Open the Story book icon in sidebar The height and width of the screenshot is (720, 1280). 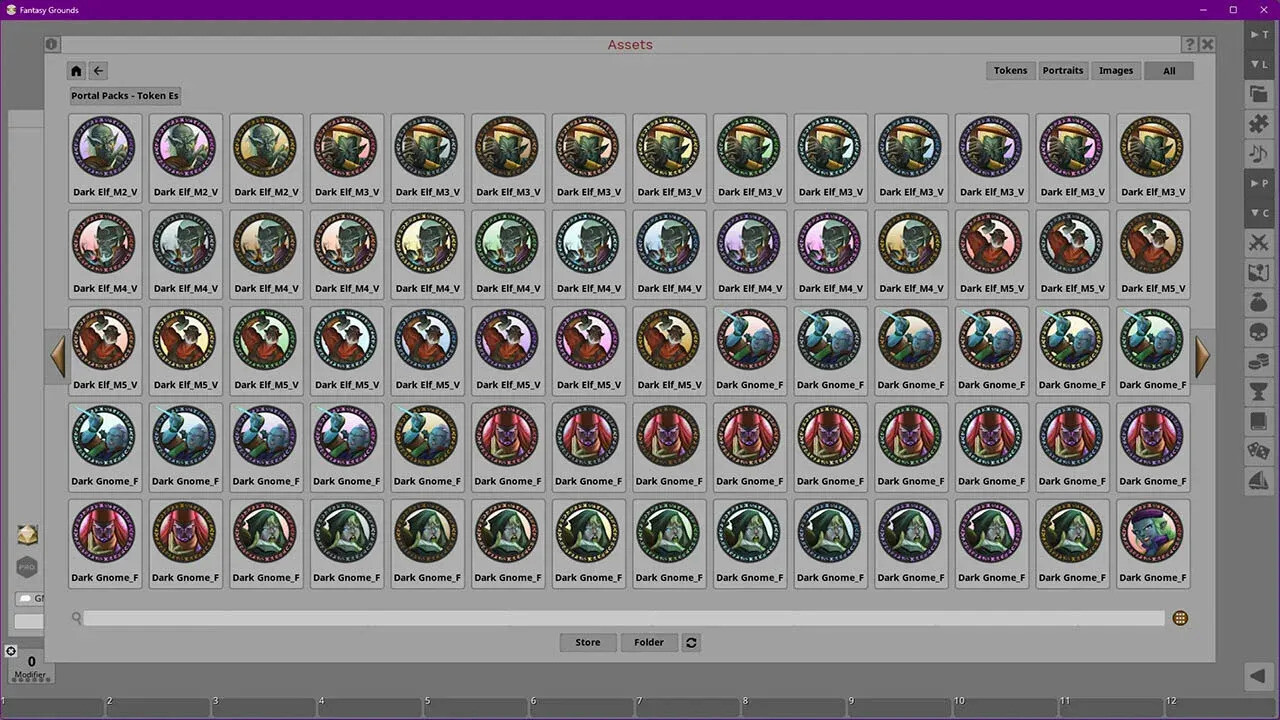tap(1258, 421)
